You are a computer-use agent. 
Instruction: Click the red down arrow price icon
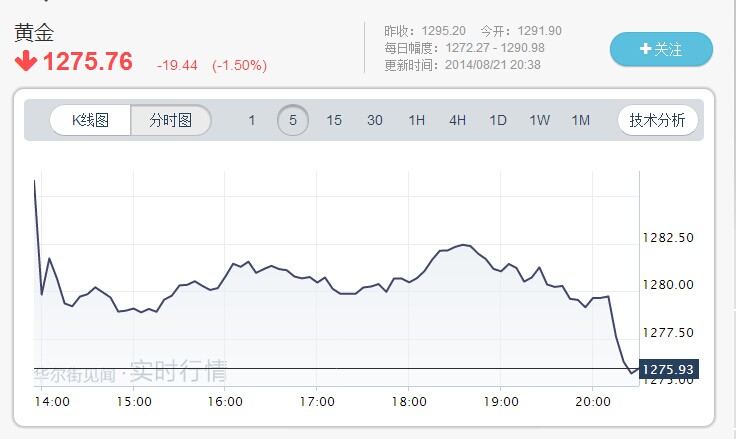pyautogui.click(x=26, y=62)
